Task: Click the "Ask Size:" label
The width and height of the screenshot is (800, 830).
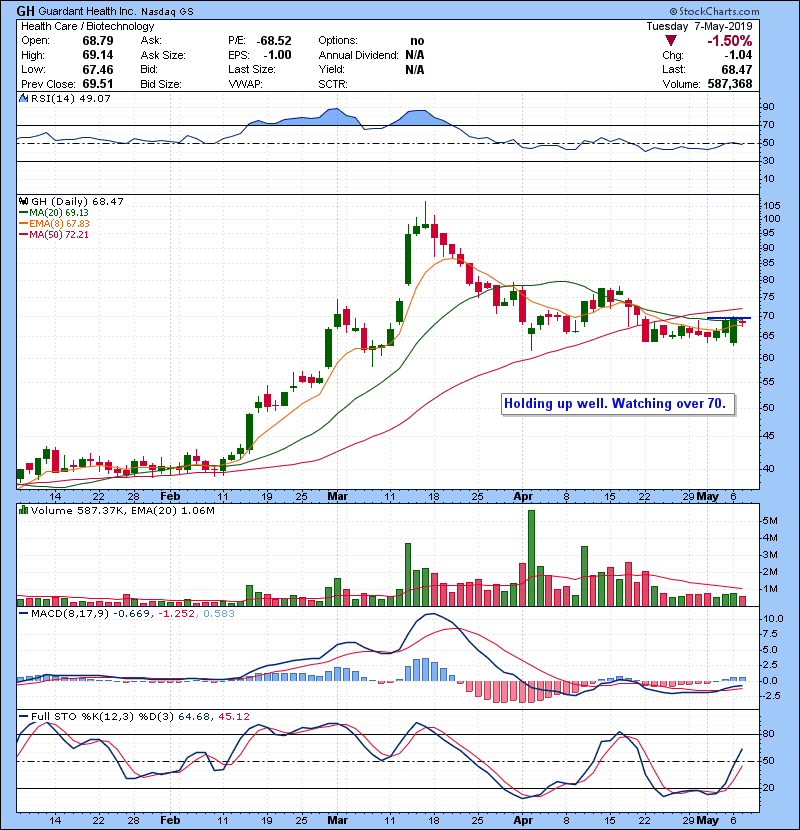Action: coord(163,55)
